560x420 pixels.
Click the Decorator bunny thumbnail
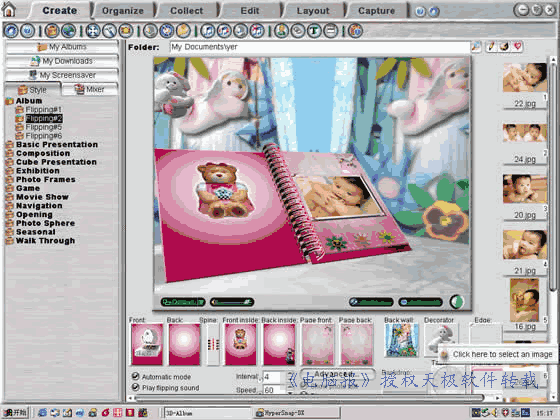click(440, 339)
